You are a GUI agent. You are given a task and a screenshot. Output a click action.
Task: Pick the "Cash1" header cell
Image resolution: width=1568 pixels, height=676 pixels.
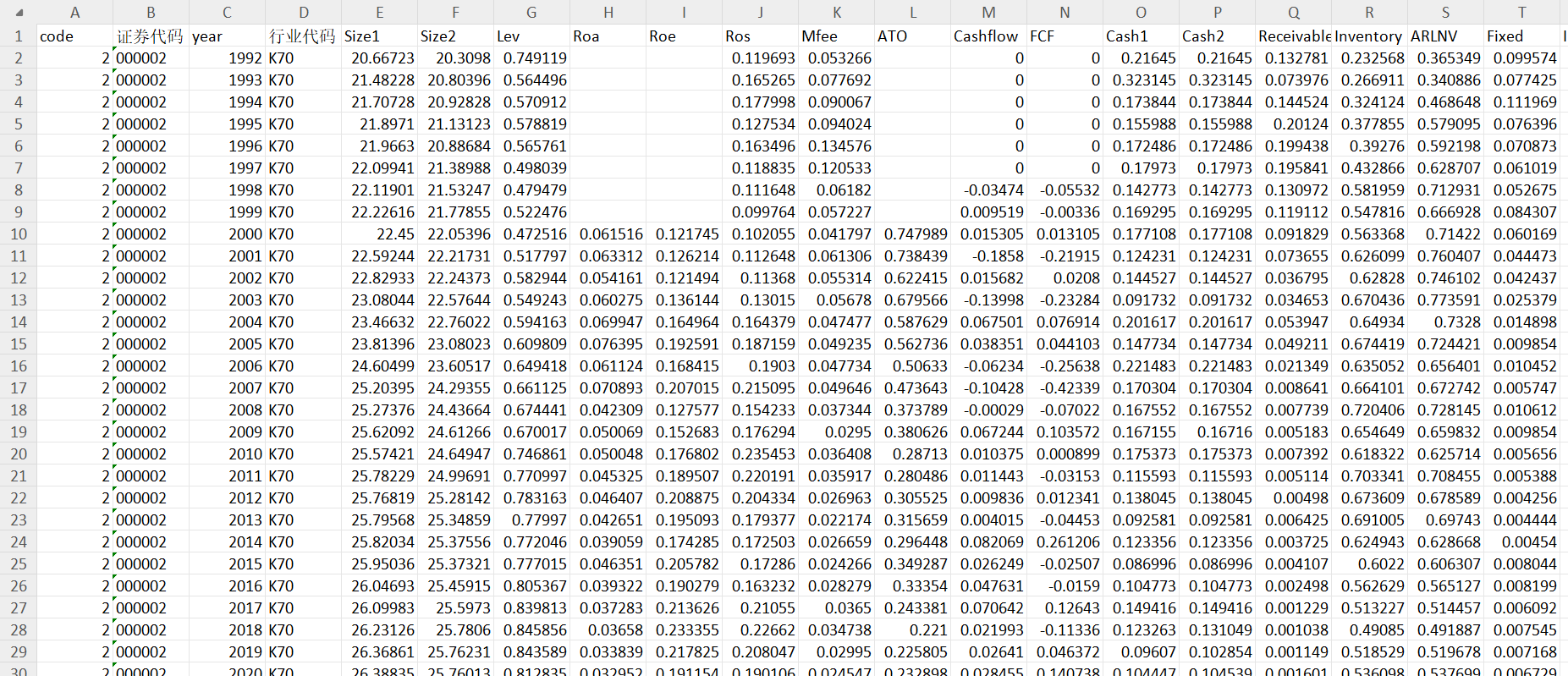pos(1142,36)
